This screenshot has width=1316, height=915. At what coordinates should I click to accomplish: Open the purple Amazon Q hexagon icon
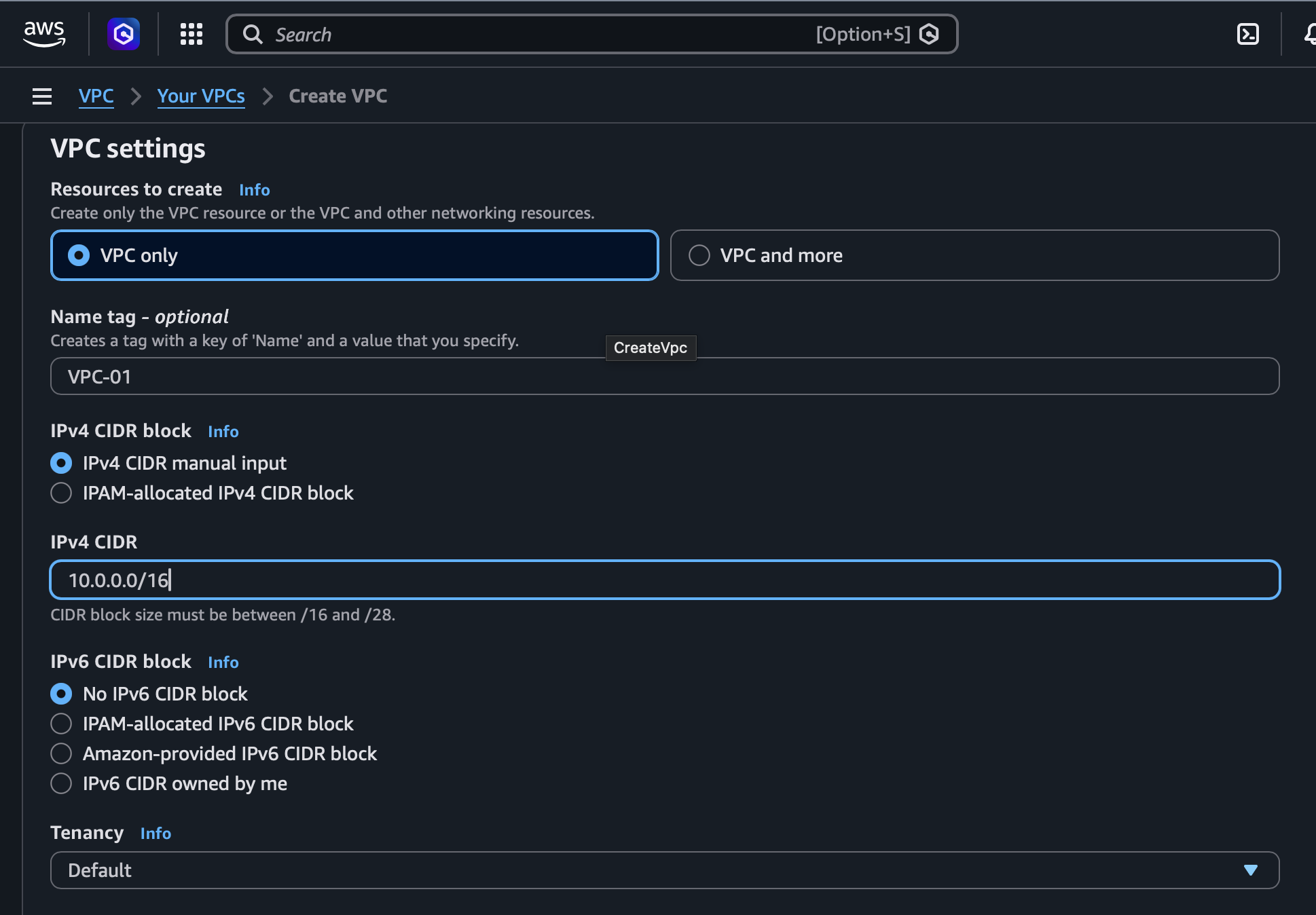(124, 34)
